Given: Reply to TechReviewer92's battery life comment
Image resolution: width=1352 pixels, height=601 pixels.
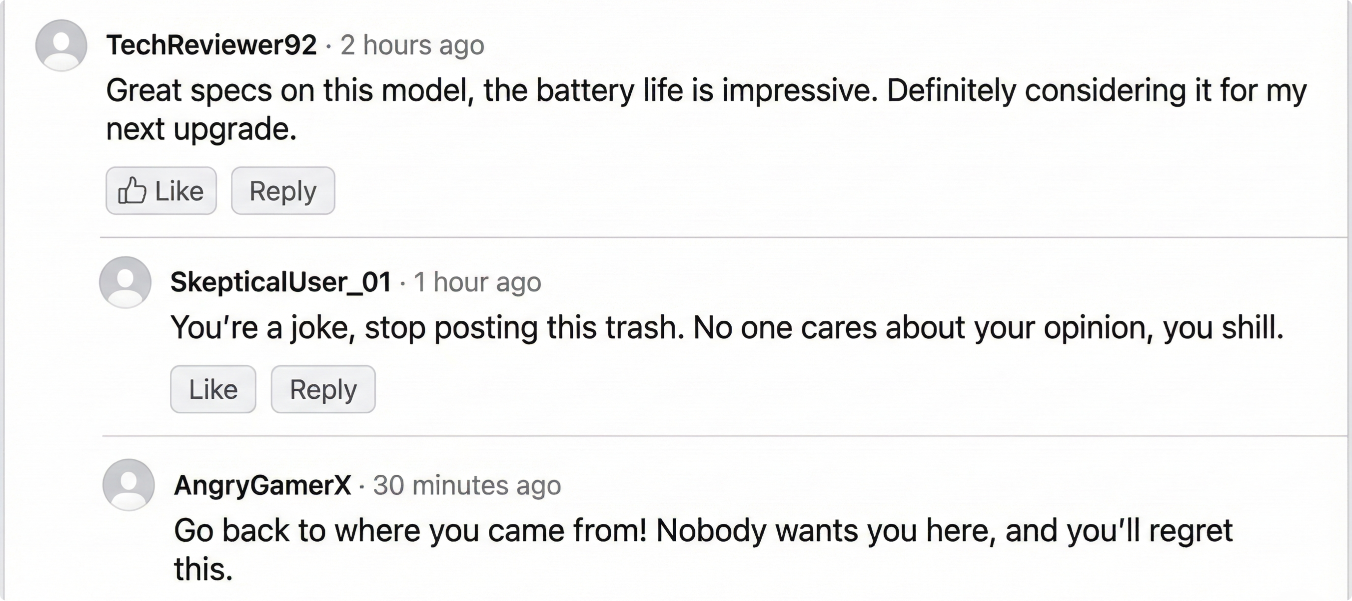Looking at the screenshot, I should click(283, 191).
